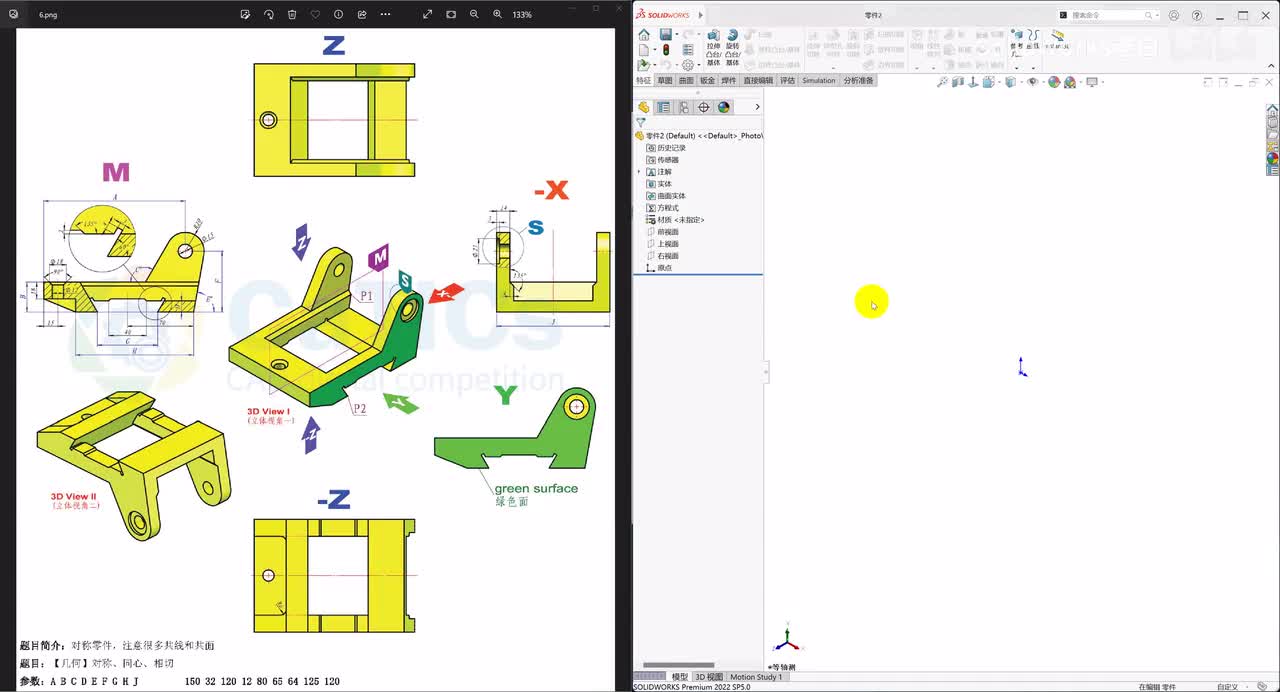Select the DimXpertManager tab icon
The width and height of the screenshot is (1280, 692).
(704, 107)
